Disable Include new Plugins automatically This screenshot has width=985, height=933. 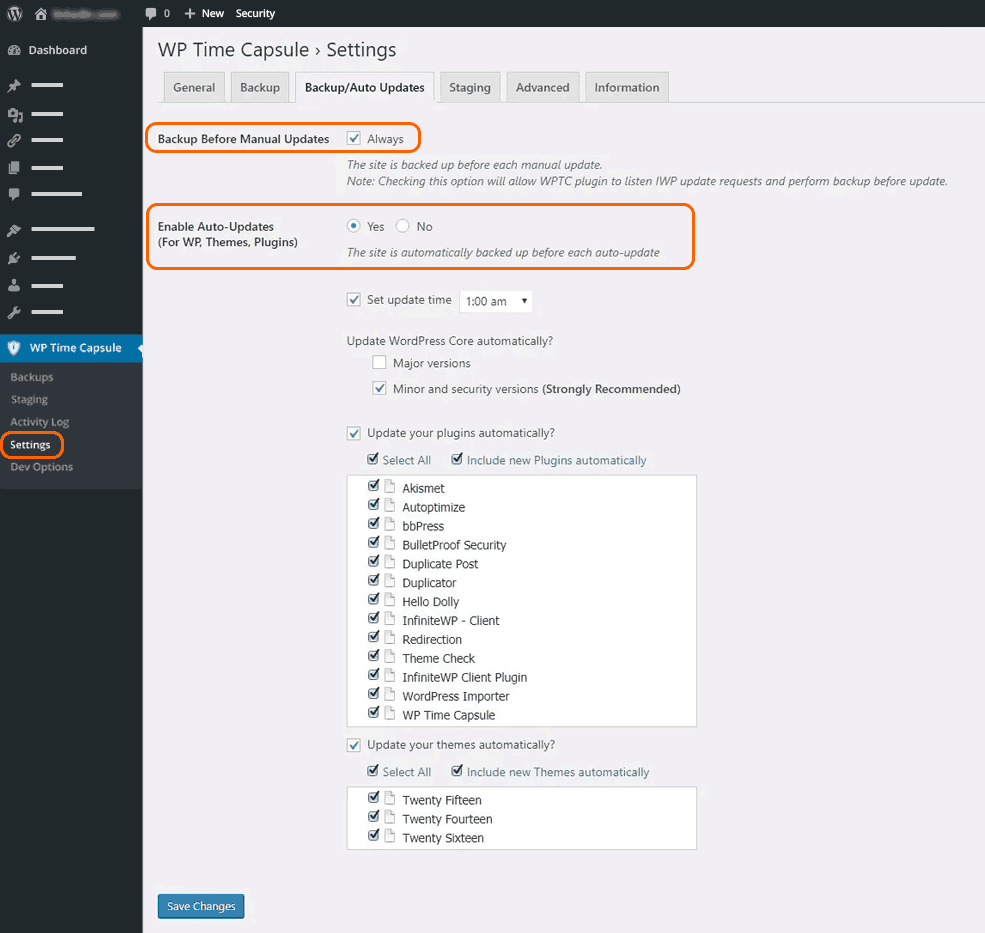[457, 458]
